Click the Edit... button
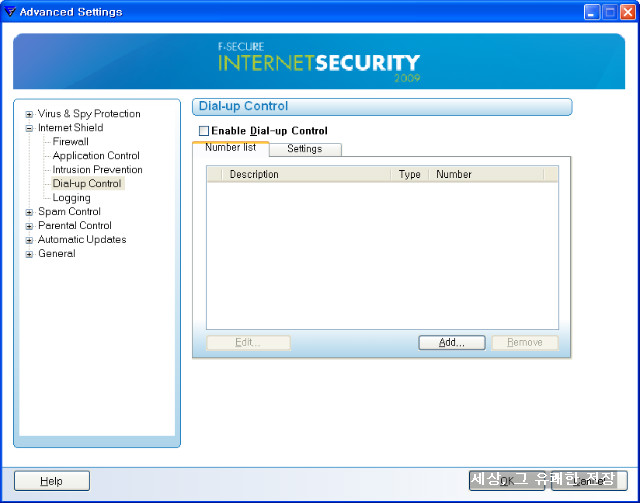The image size is (640, 503). [249, 343]
